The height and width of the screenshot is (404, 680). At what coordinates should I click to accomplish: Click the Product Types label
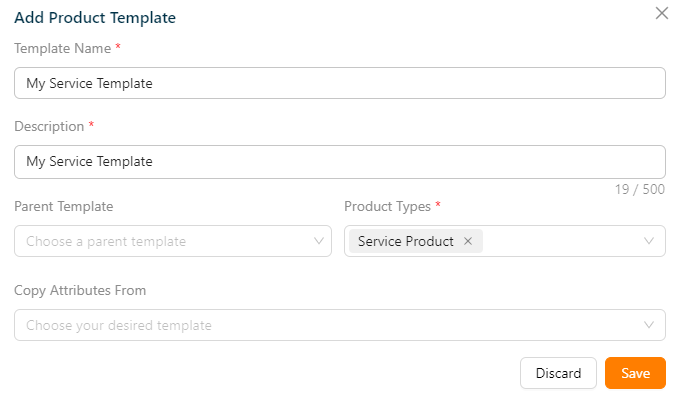tap(387, 206)
